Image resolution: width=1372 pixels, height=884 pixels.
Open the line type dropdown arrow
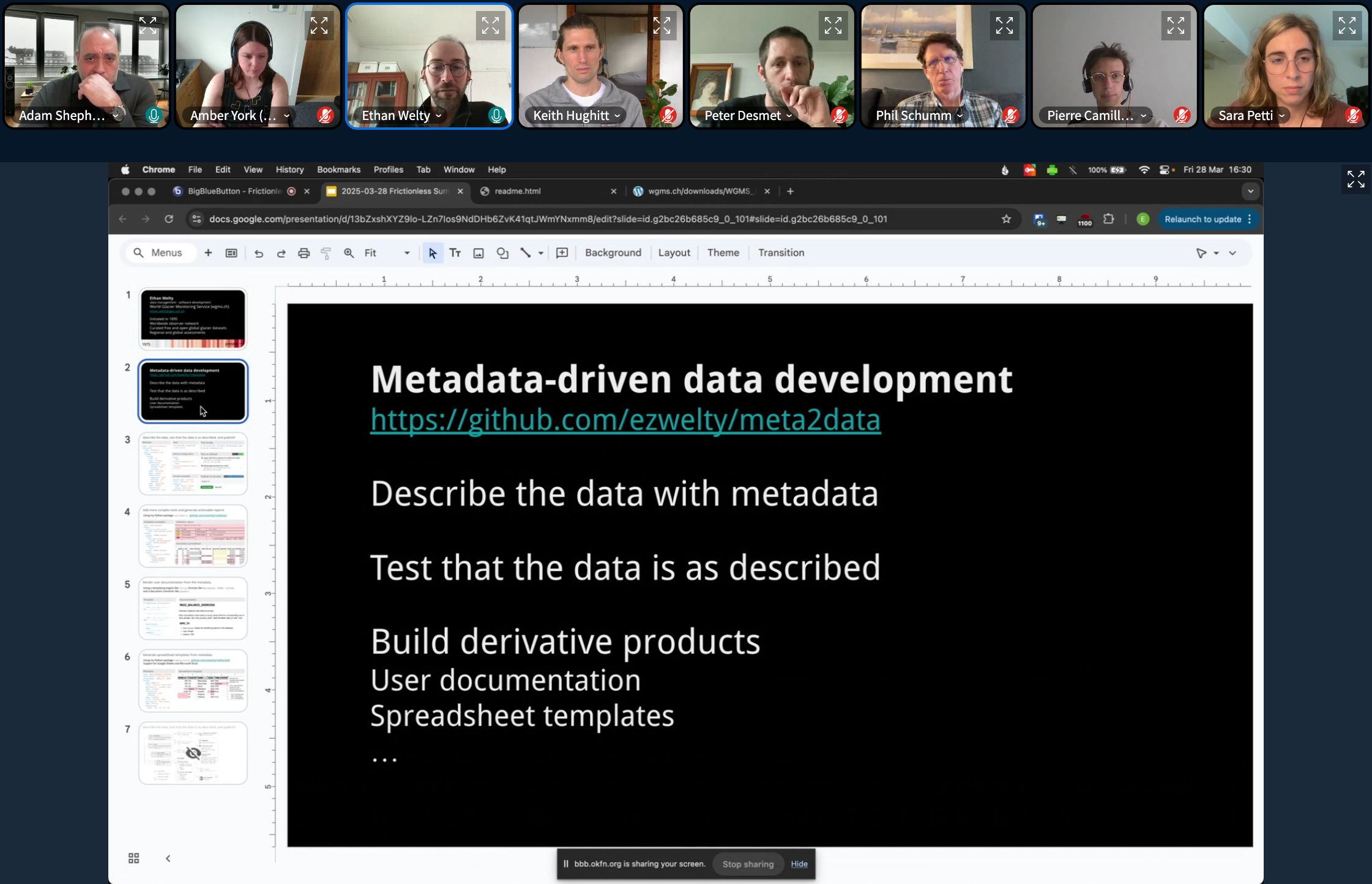pos(541,253)
